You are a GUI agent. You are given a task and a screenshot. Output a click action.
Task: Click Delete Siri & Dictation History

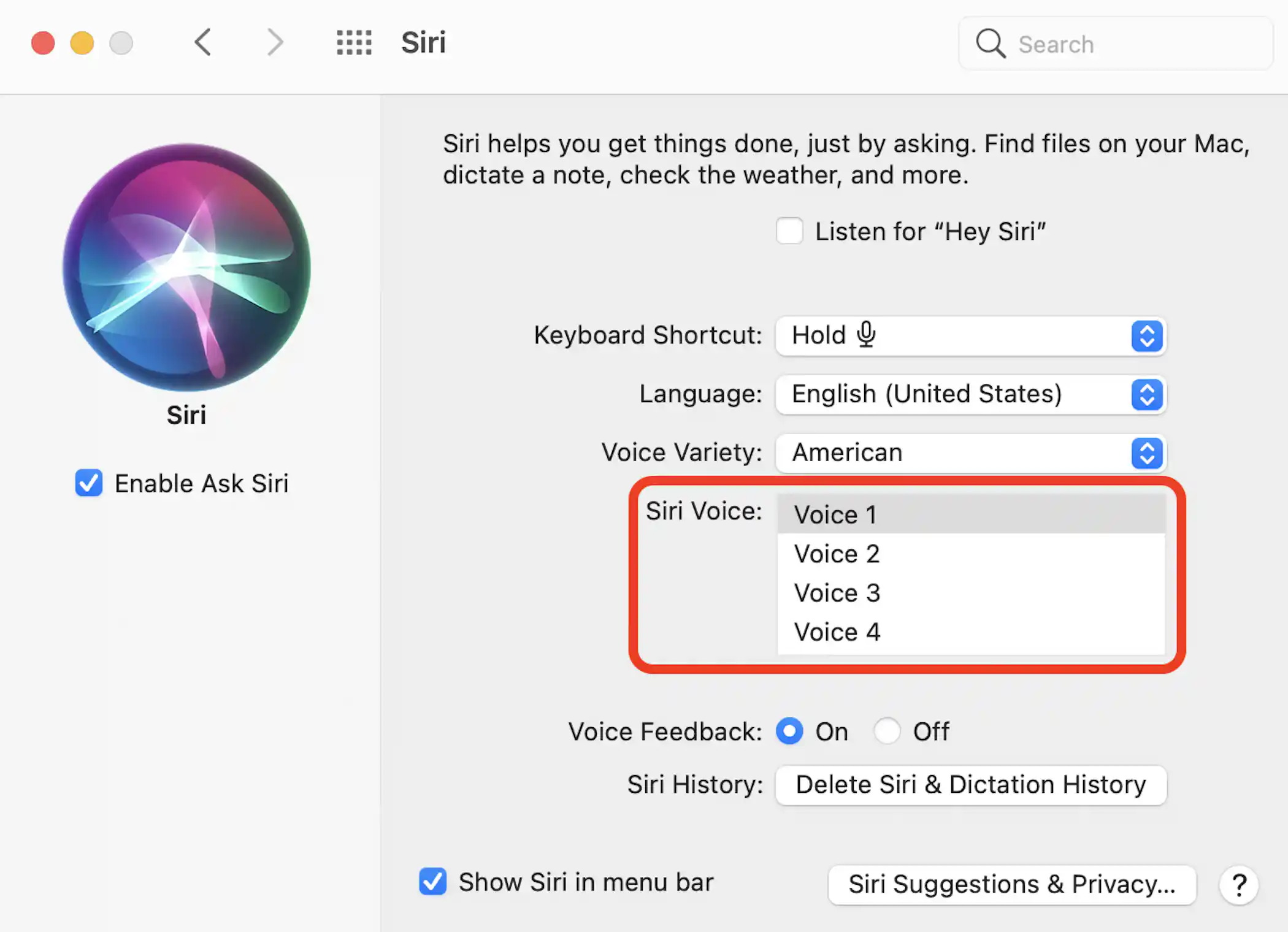click(x=970, y=785)
